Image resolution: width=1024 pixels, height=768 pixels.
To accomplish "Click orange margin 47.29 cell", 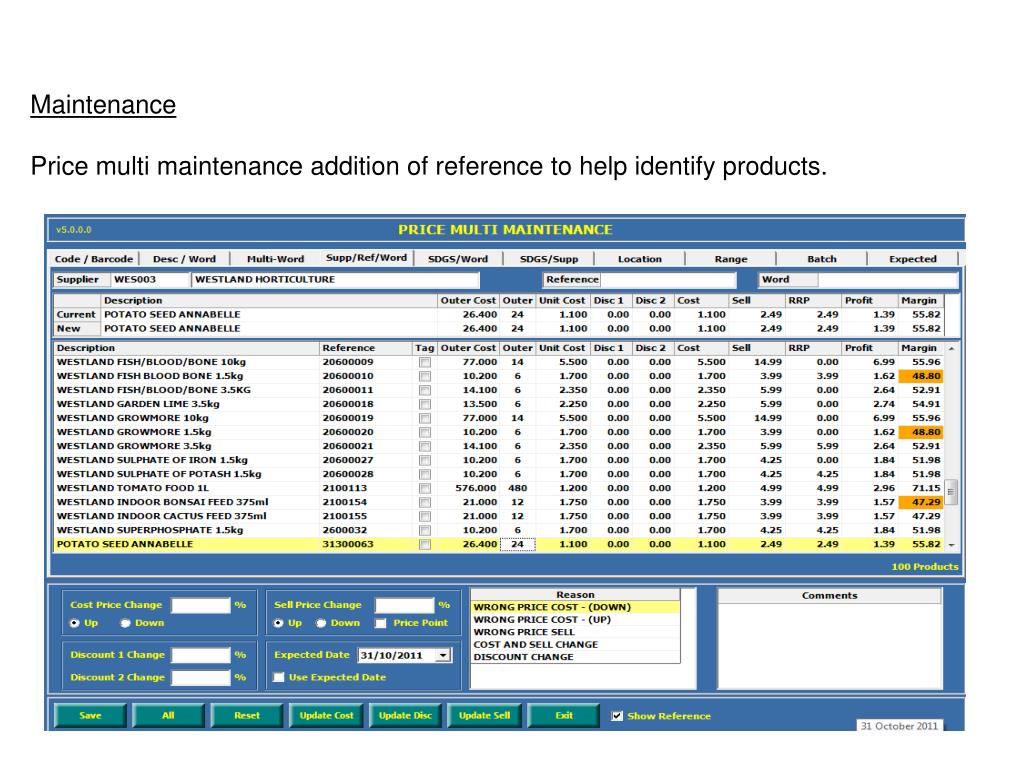I will (x=920, y=502).
